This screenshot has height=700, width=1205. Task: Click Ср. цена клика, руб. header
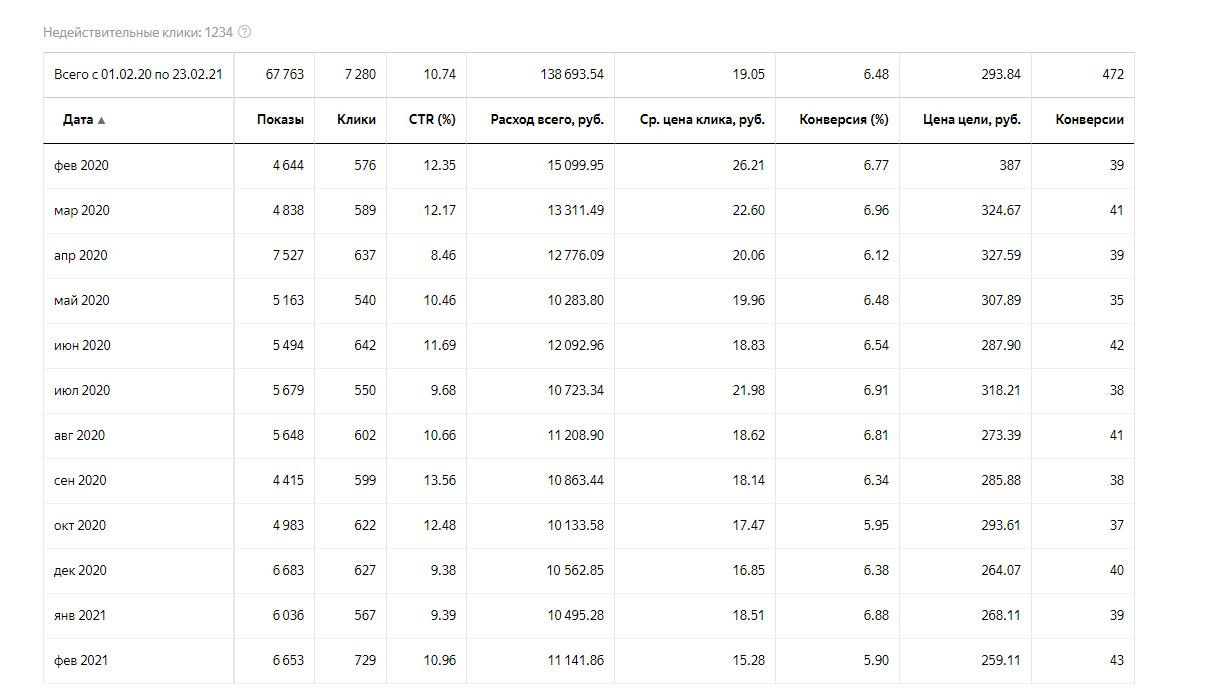(x=702, y=119)
